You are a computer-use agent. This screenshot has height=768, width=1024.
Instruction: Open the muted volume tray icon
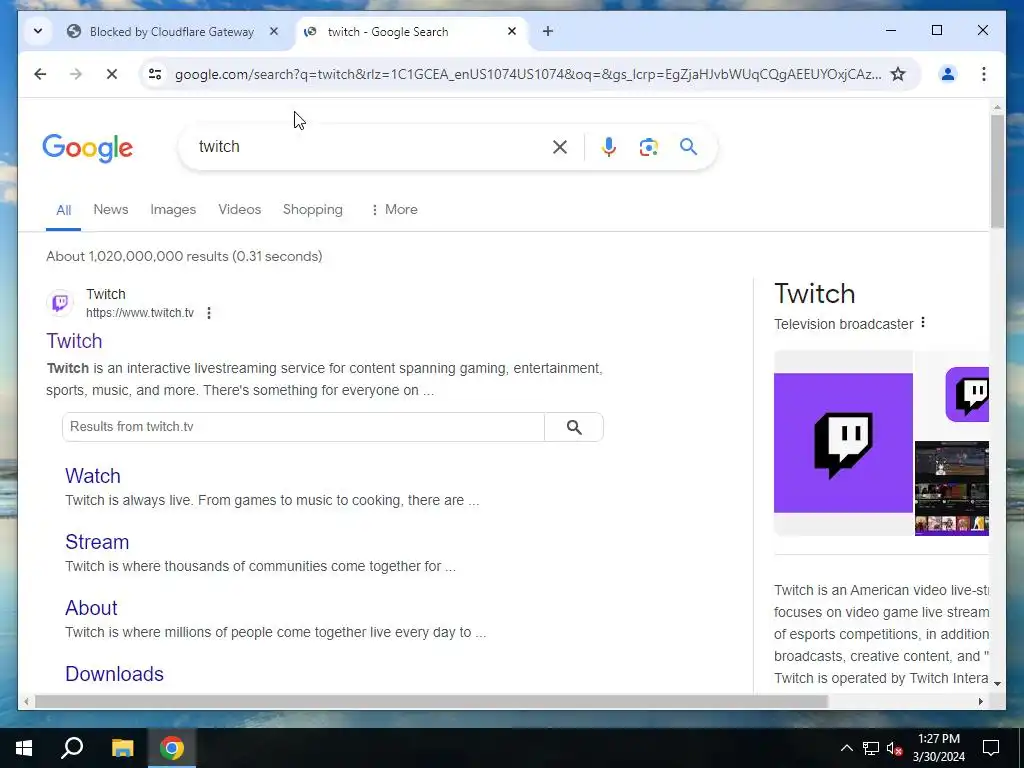pyautogui.click(x=895, y=748)
